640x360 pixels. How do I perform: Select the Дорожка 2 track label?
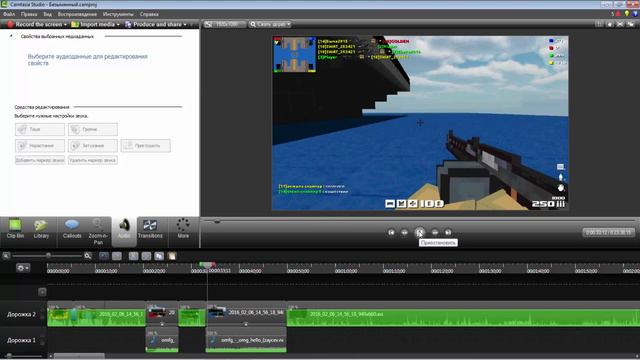pyautogui.click(x=21, y=314)
